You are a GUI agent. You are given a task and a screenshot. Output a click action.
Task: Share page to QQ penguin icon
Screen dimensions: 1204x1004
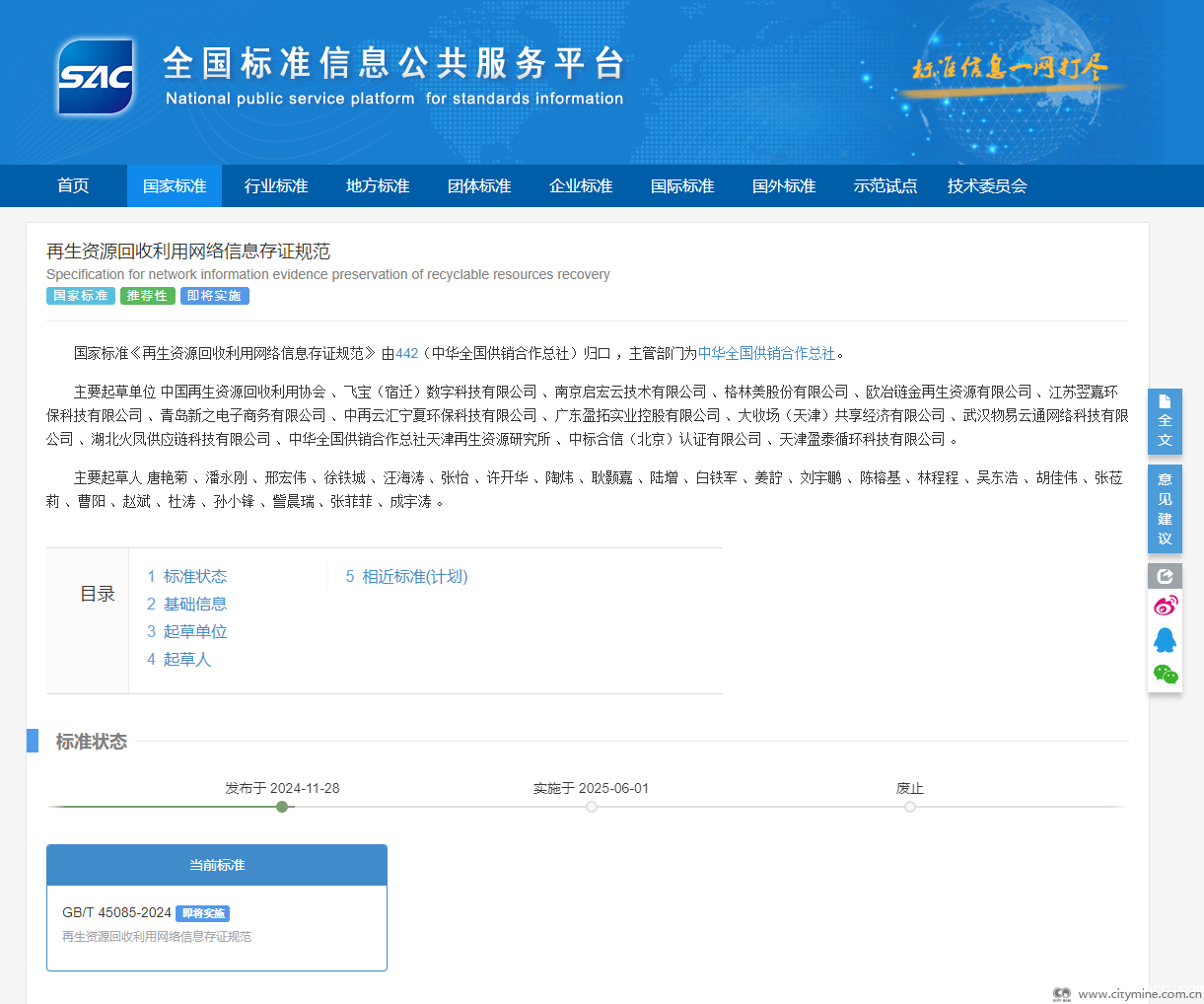pos(1165,640)
